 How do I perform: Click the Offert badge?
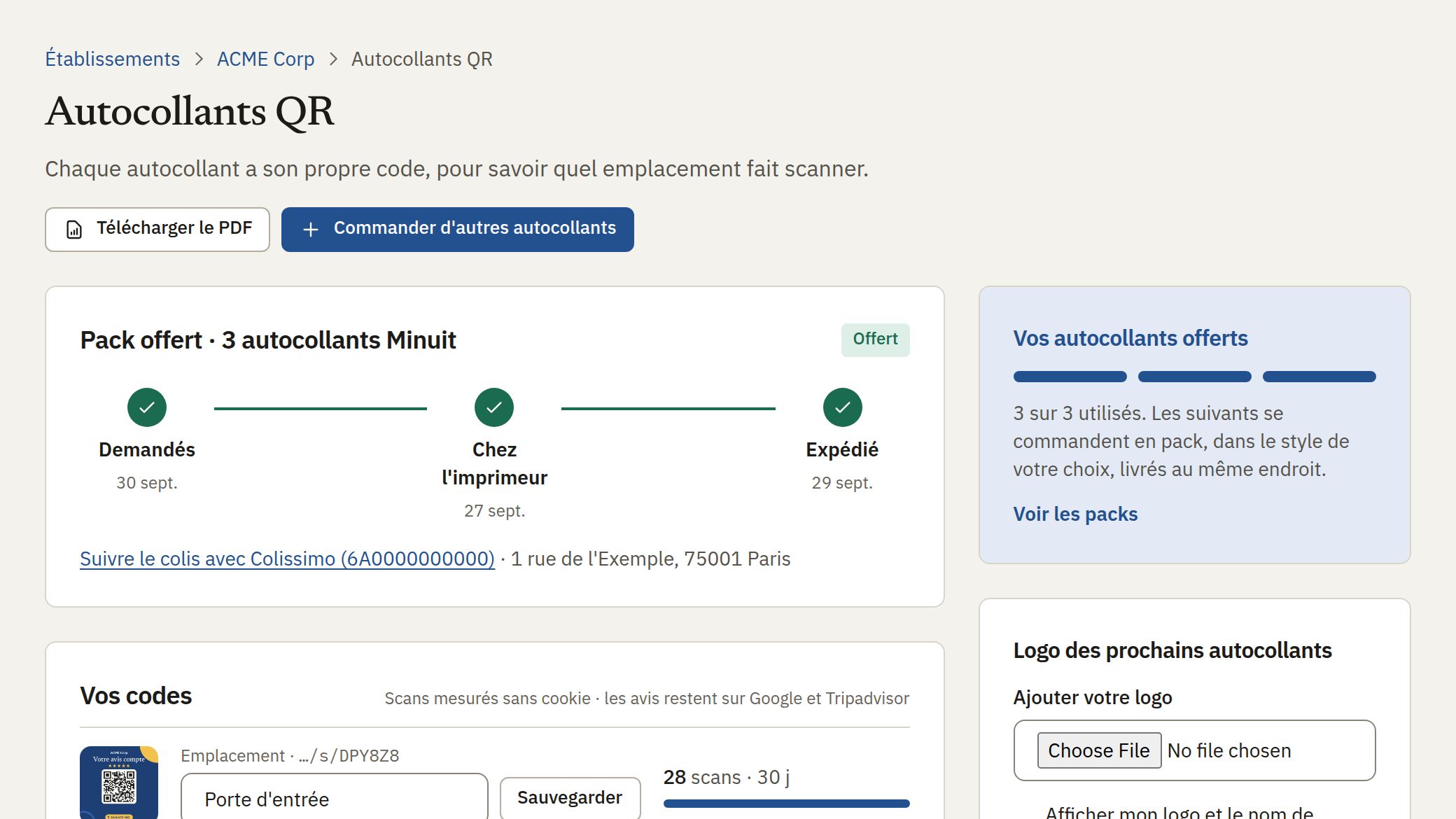pos(876,339)
